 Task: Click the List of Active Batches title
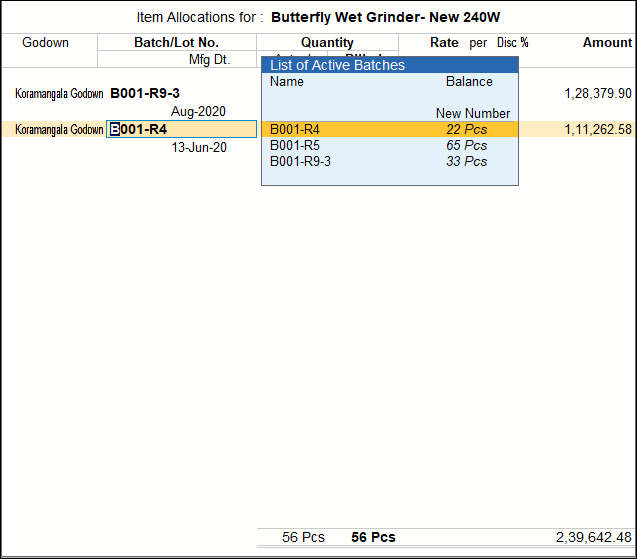coord(337,65)
